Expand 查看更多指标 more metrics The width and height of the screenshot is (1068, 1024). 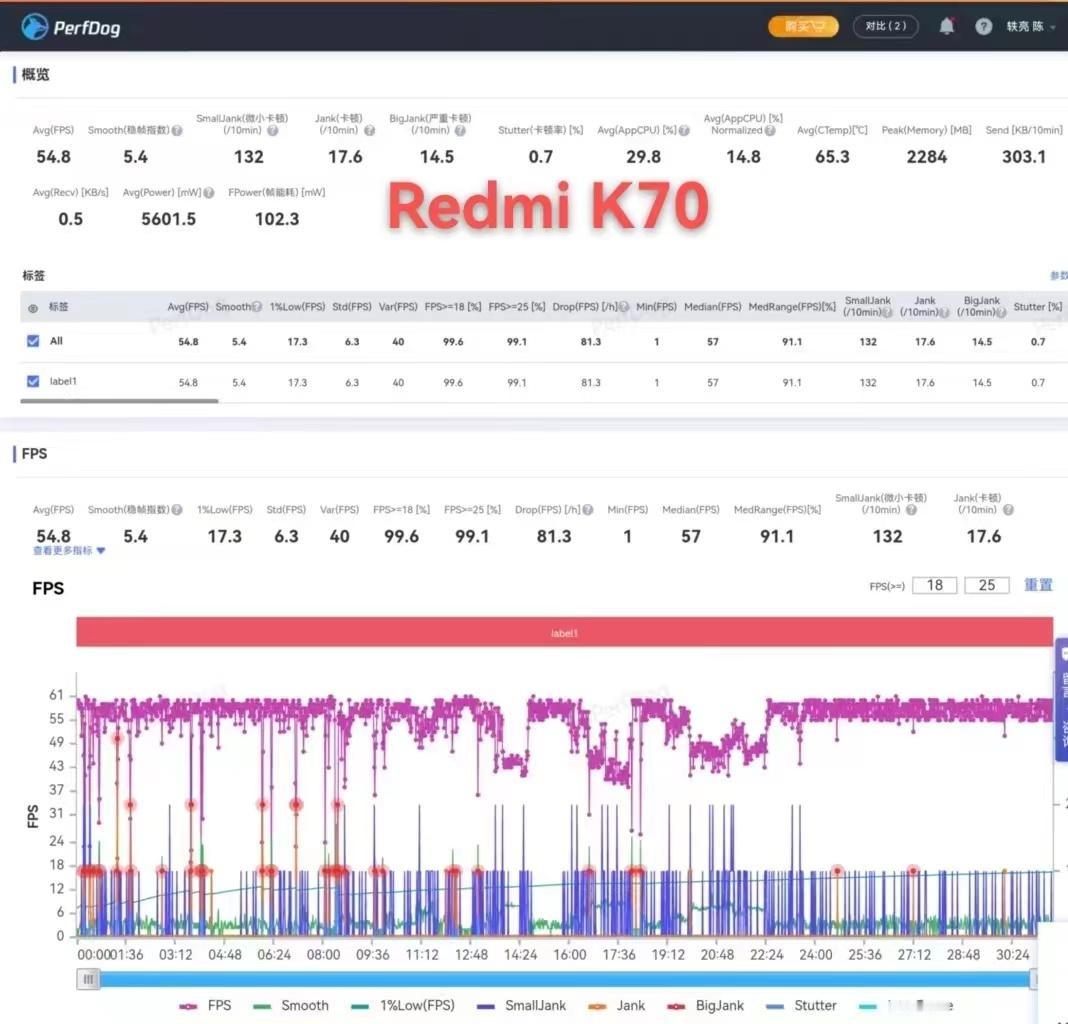[69, 550]
